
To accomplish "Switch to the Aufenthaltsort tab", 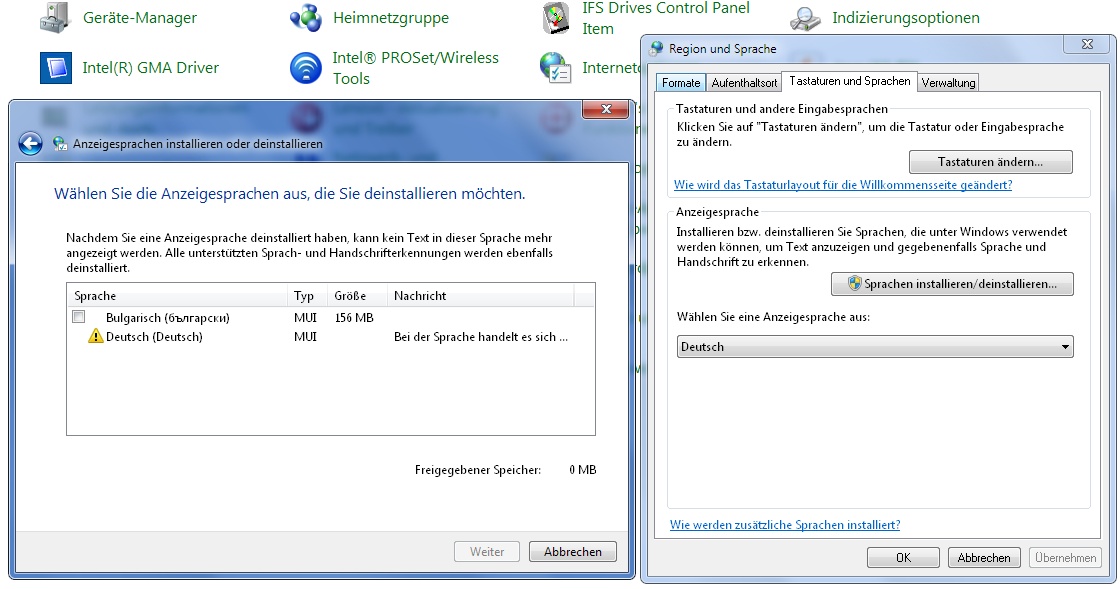I will point(744,83).
